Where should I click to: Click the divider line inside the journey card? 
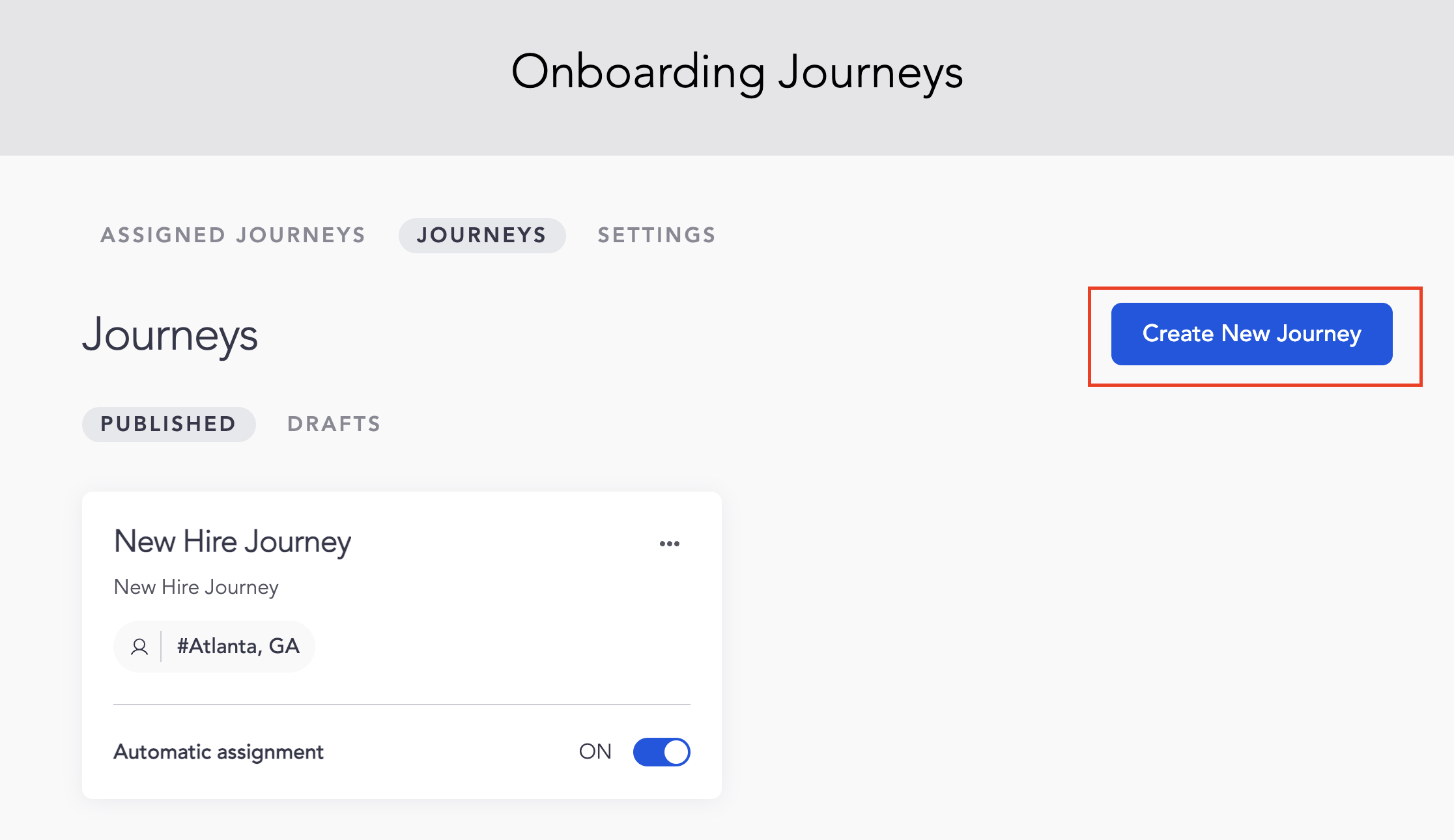pyautogui.click(x=401, y=705)
